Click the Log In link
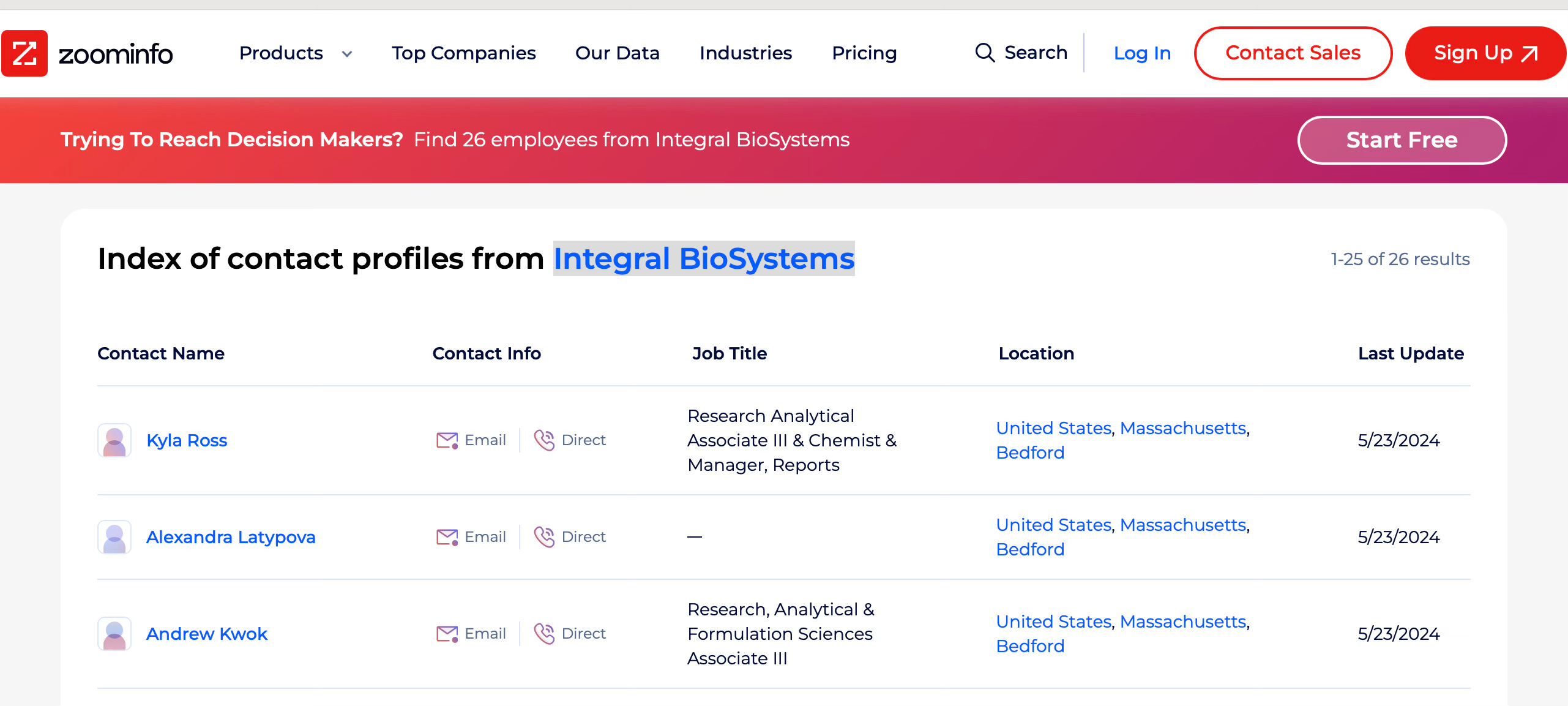 1142,53
